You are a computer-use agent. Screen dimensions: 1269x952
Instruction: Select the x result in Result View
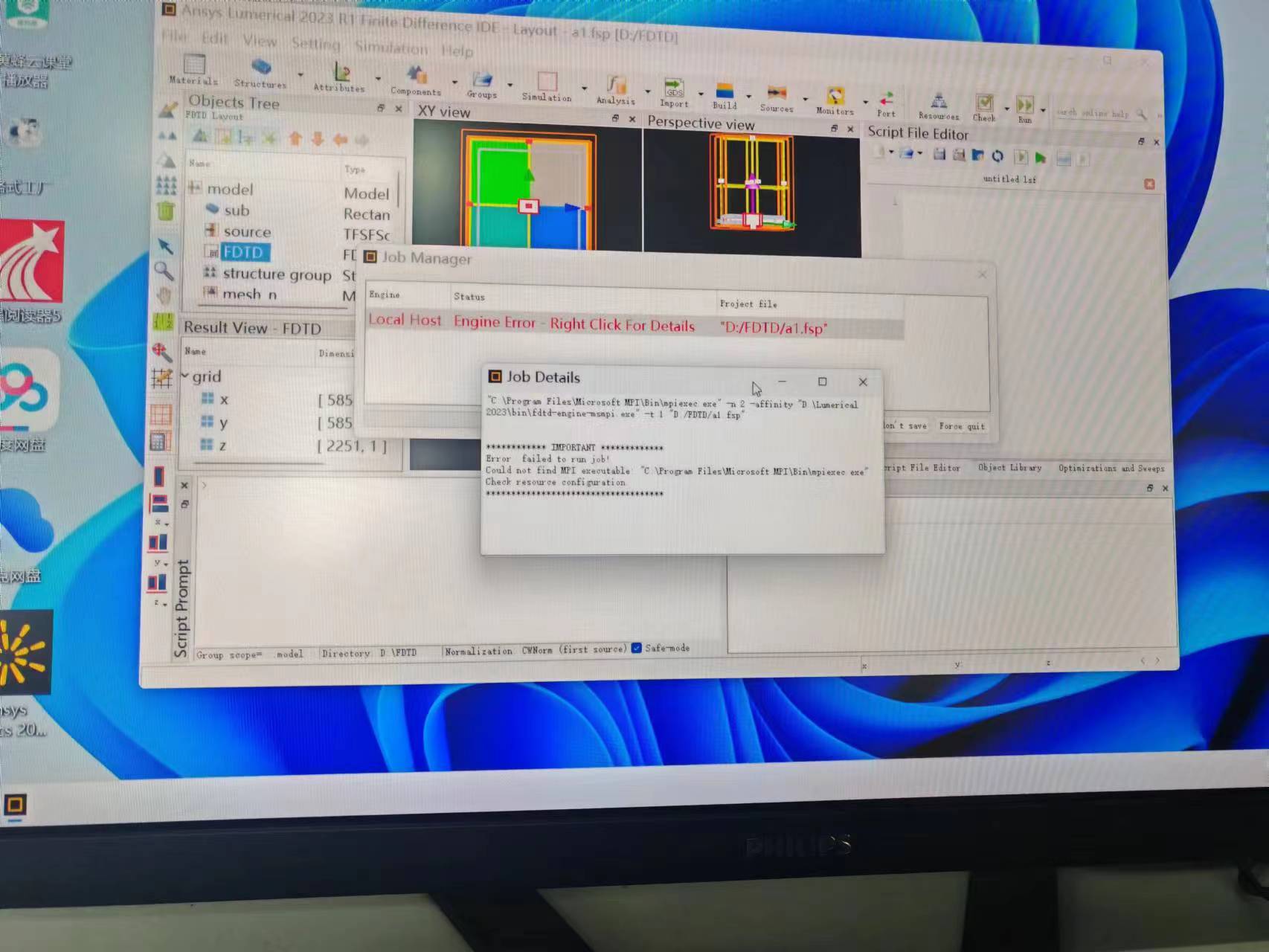pyautogui.click(x=224, y=399)
